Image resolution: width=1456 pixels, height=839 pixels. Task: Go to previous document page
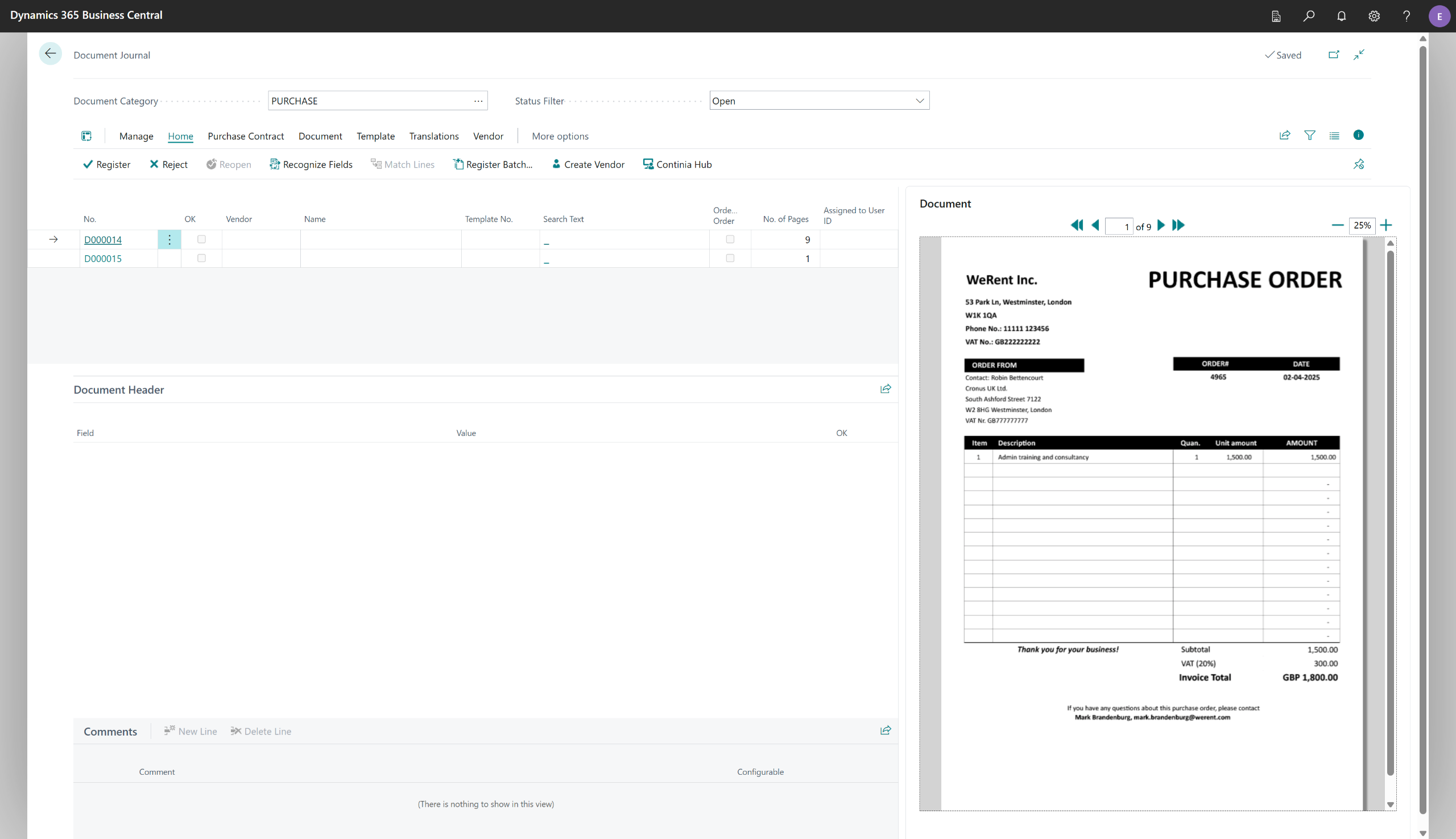tap(1095, 225)
